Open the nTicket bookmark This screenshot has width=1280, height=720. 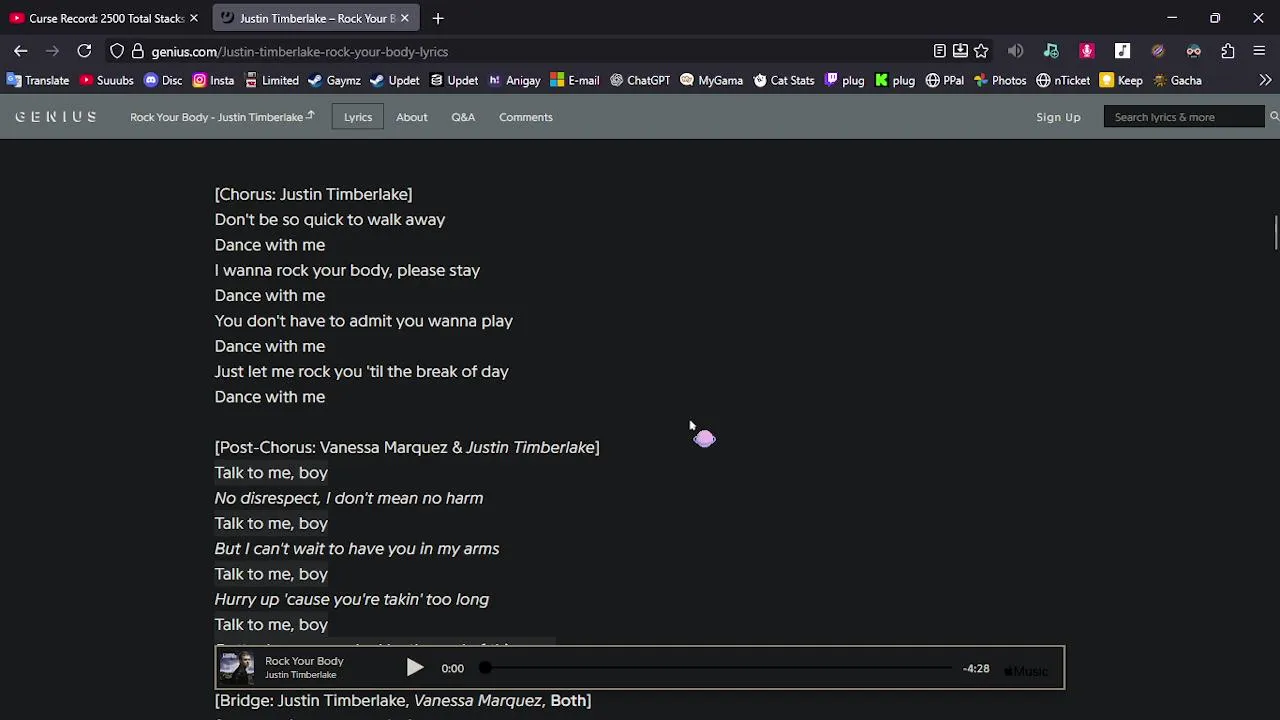(x=1063, y=80)
